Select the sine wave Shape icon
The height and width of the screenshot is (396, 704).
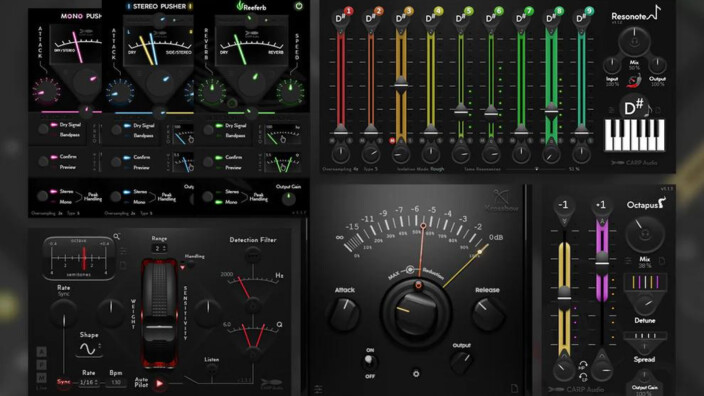pos(87,348)
